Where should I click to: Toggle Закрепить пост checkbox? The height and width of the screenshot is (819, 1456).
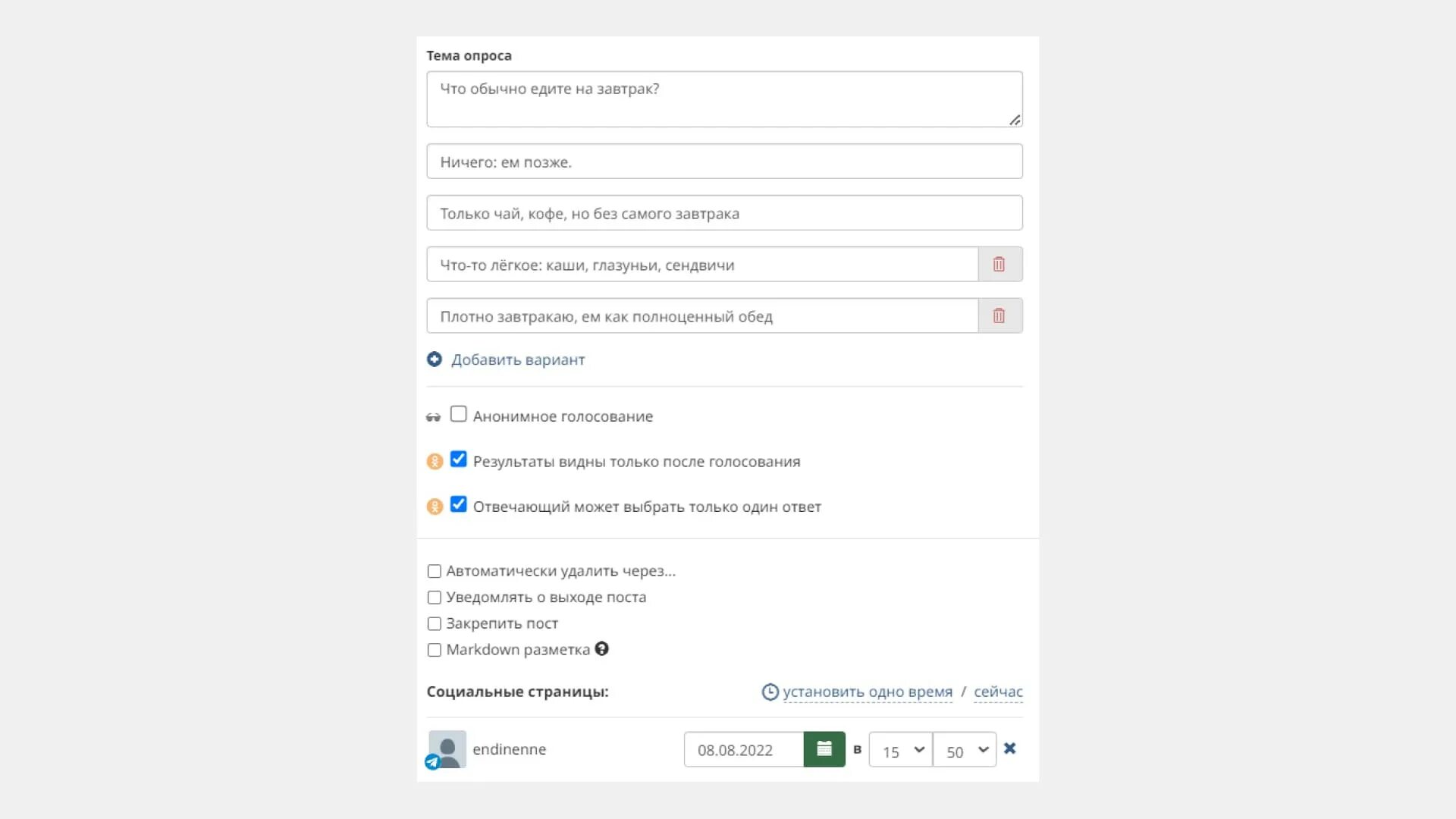click(x=435, y=623)
